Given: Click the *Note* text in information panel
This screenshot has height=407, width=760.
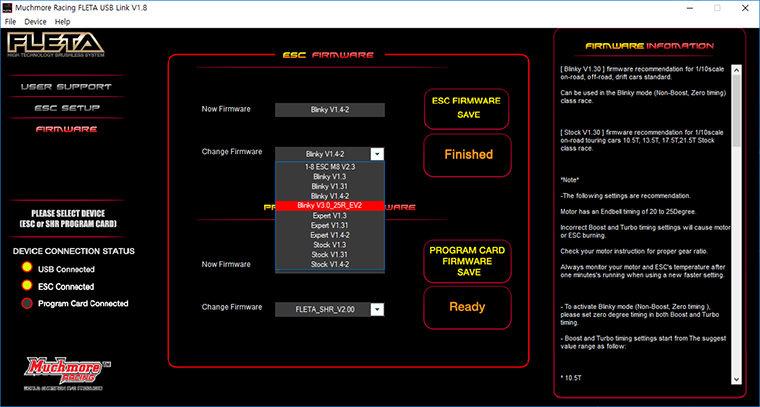Looking at the screenshot, I should coord(569,180).
